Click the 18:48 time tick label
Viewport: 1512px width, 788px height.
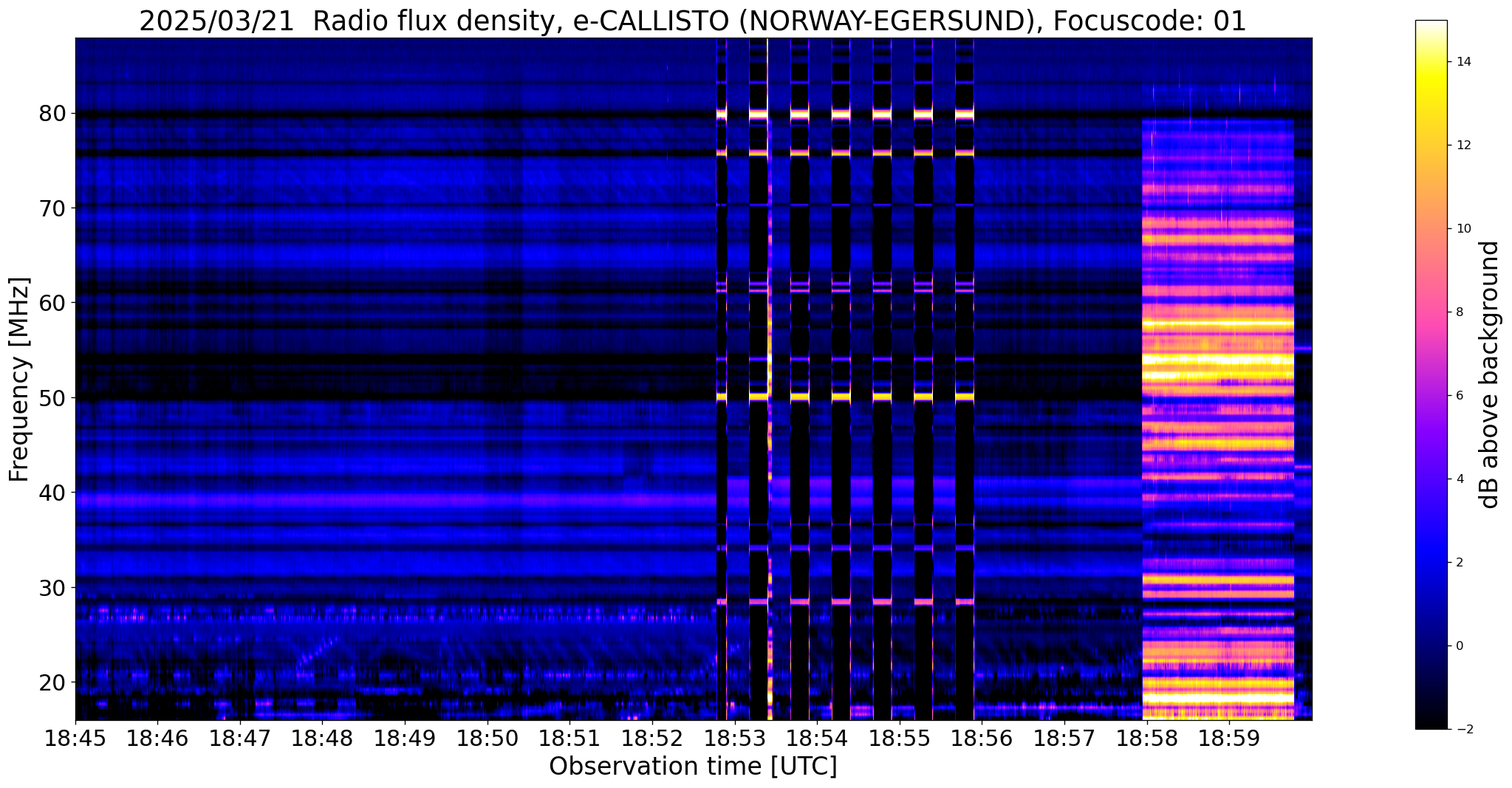(322, 738)
